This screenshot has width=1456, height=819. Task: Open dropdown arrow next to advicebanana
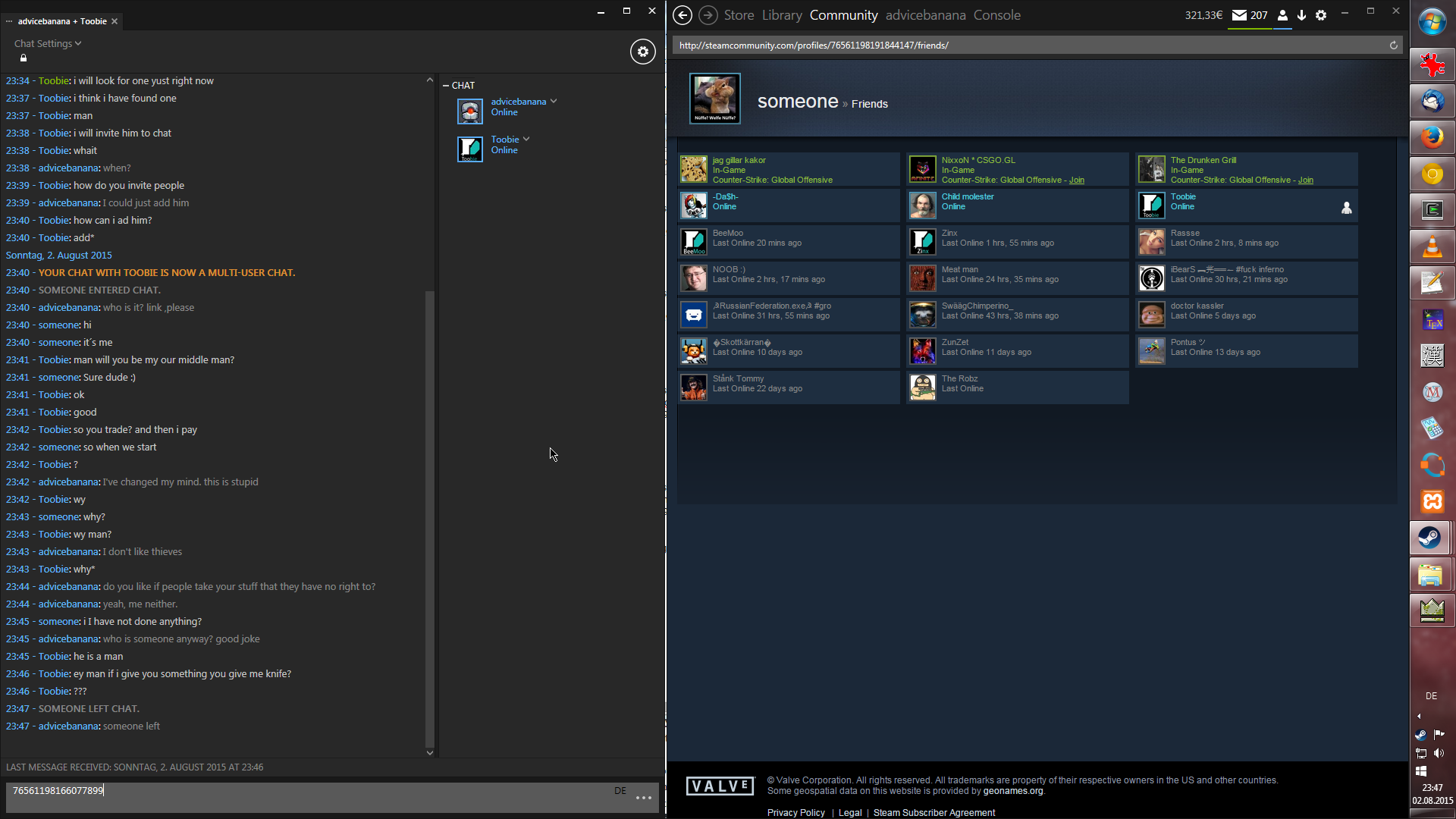(554, 101)
